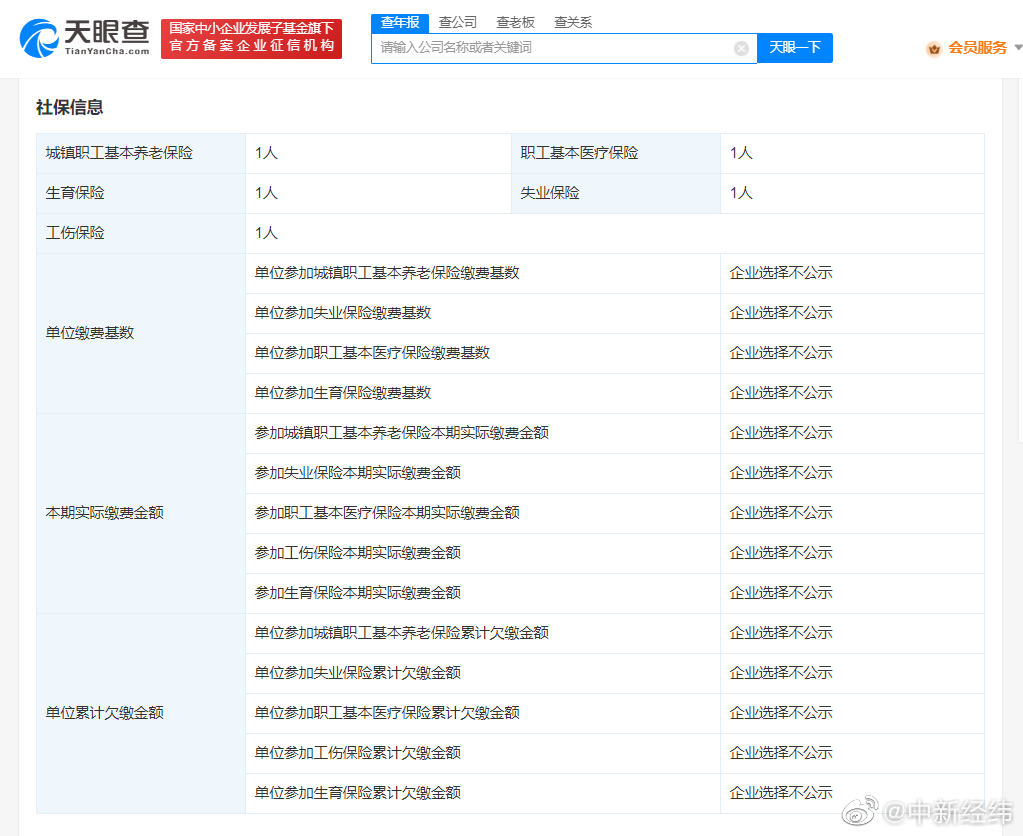Select 参加失业保险本期实际缴费金额 text

pos(358,473)
